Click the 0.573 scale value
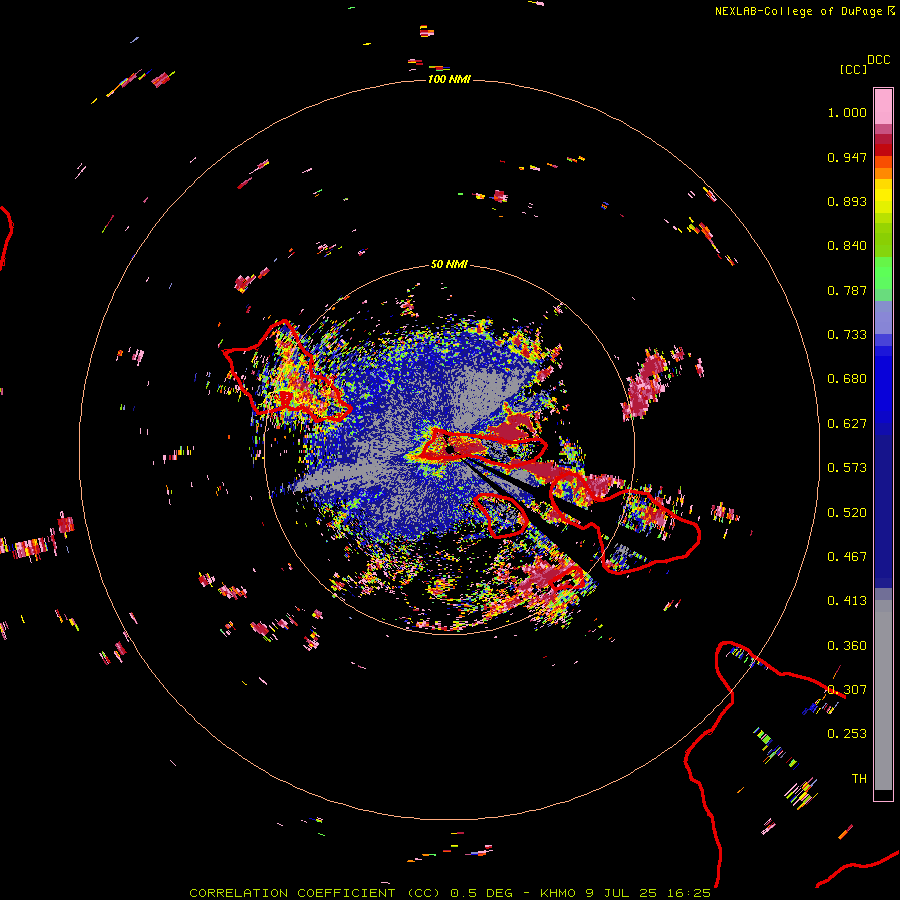 point(847,468)
